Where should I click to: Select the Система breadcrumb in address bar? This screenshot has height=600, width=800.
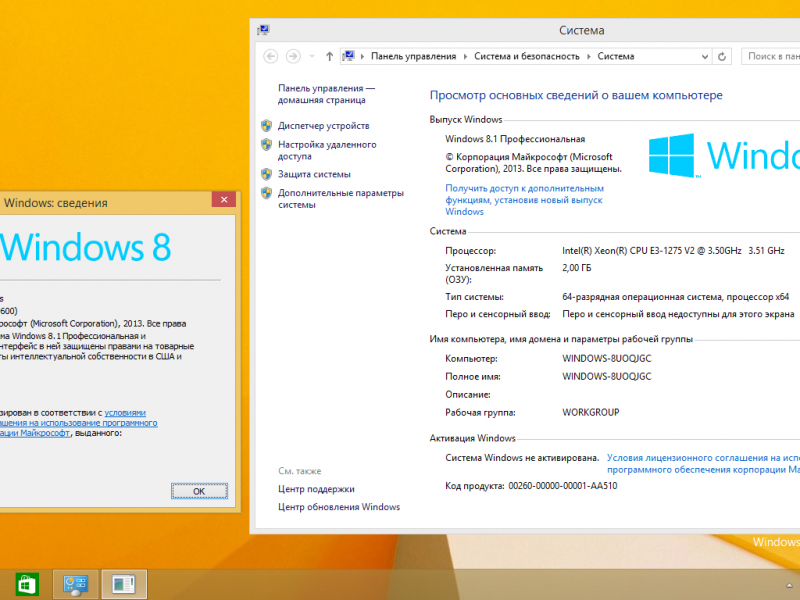[x=616, y=56]
